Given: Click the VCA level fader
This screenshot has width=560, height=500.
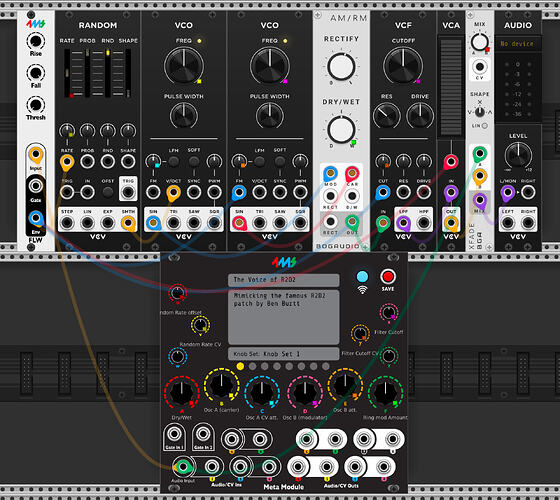Looking at the screenshot, I should click(451, 87).
